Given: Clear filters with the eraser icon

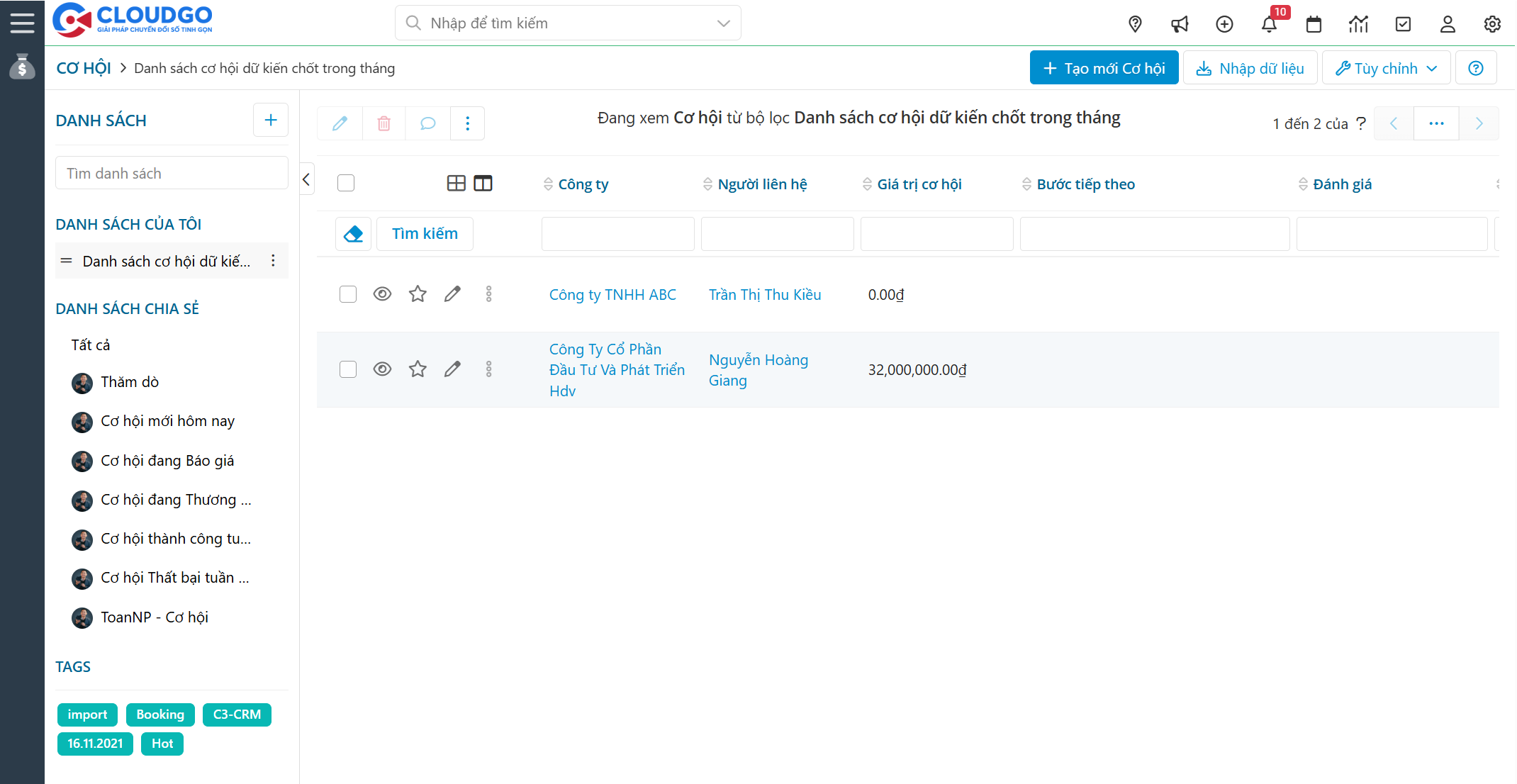Looking at the screenshot, I should (353, 233).
